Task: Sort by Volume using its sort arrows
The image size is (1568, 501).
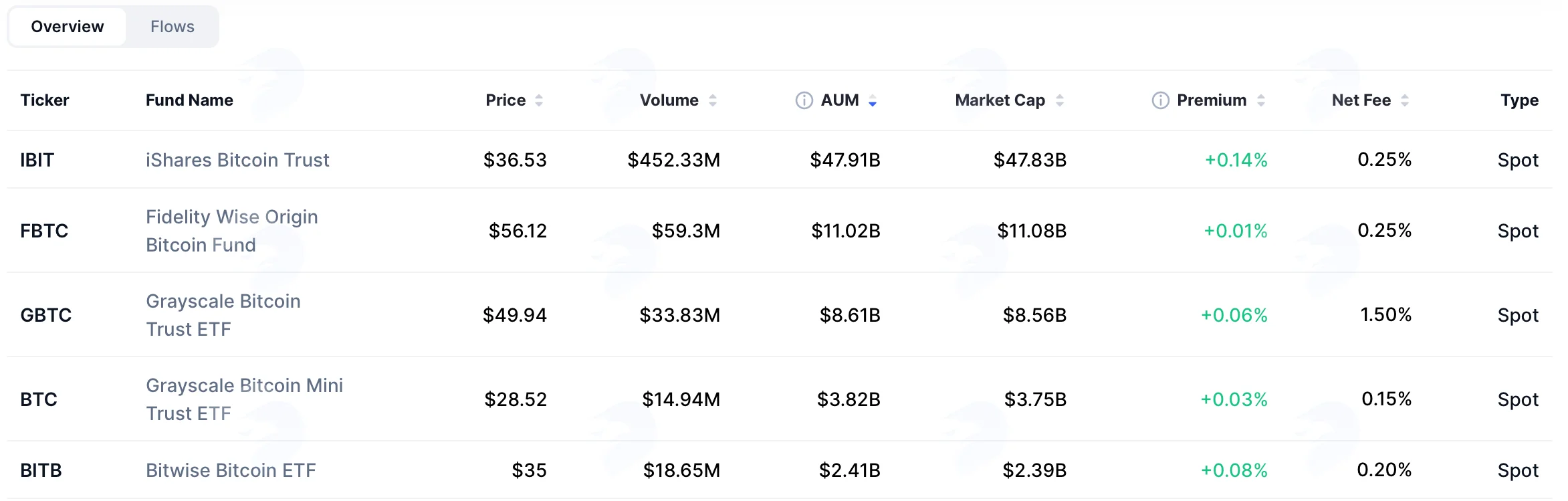Action: point(713,100)
